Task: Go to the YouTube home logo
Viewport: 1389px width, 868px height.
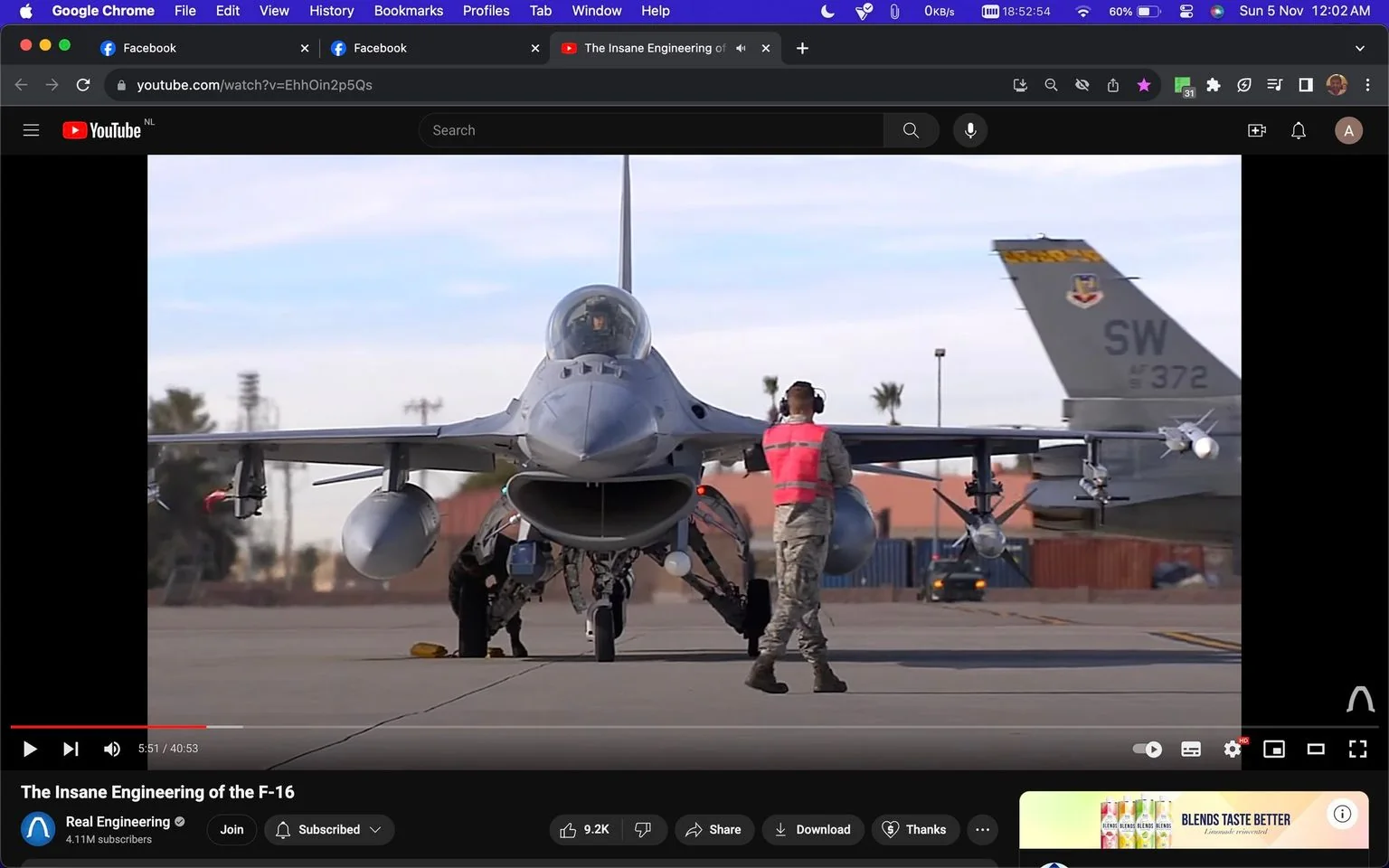Action: [102, 130]
